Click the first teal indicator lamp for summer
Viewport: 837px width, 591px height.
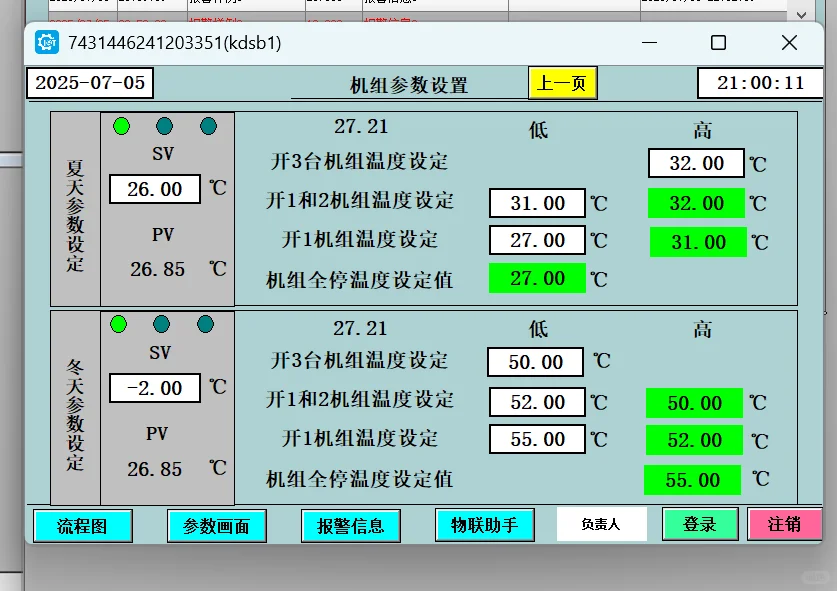(164, 126)
